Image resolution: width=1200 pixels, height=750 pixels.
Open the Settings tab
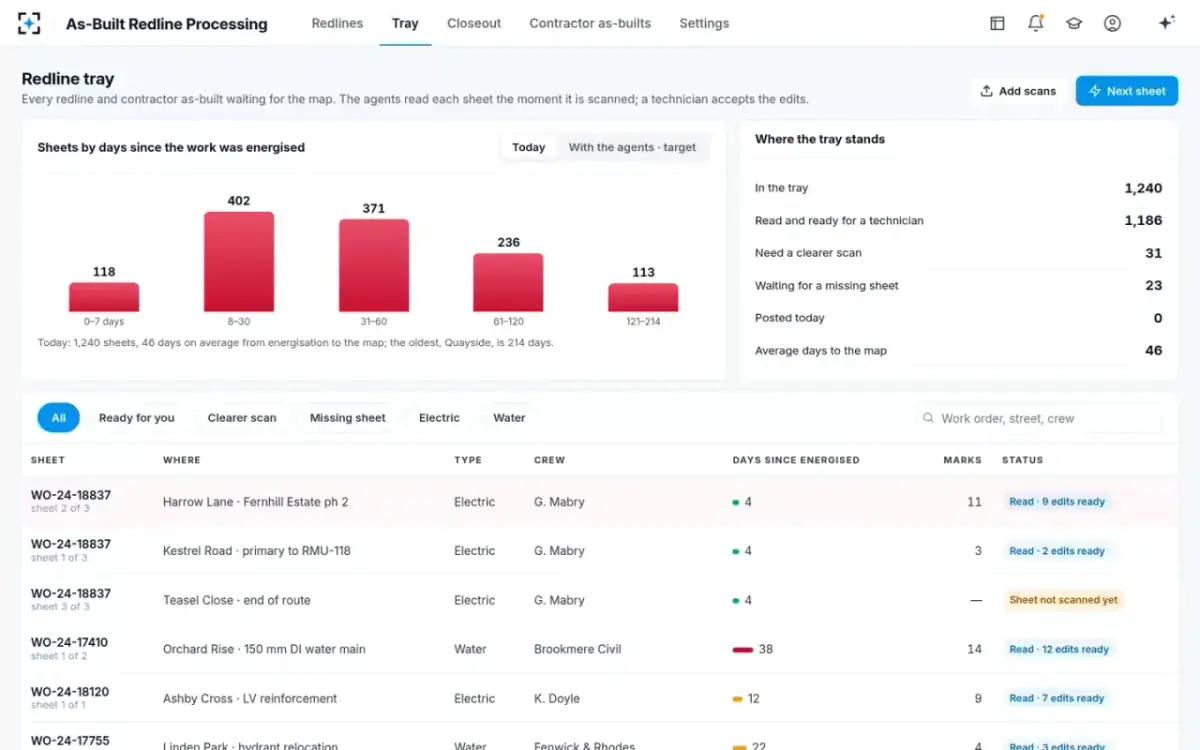704,23
